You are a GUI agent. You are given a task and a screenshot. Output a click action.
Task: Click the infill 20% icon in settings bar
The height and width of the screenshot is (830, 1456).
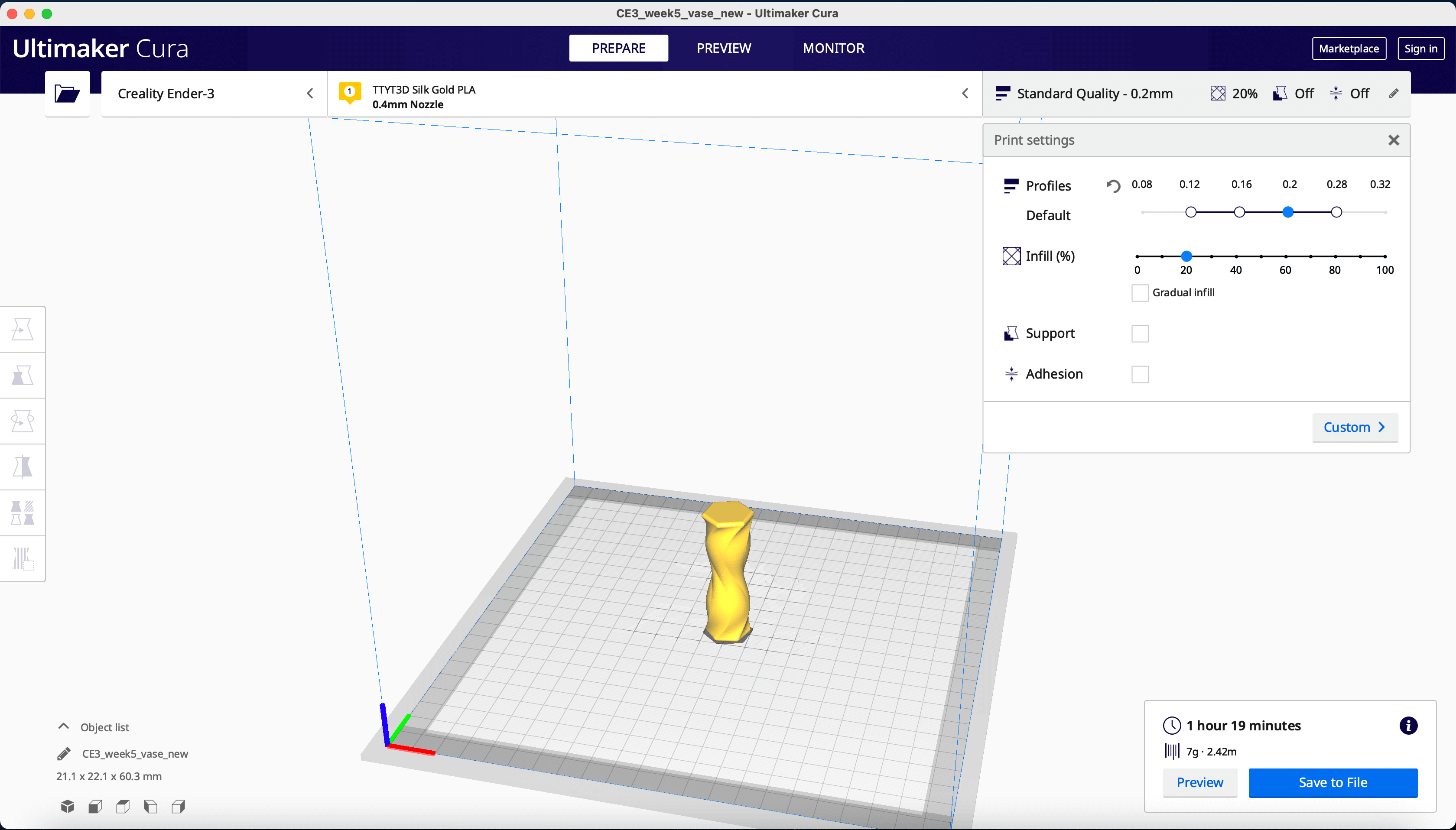coord(1218,94)
